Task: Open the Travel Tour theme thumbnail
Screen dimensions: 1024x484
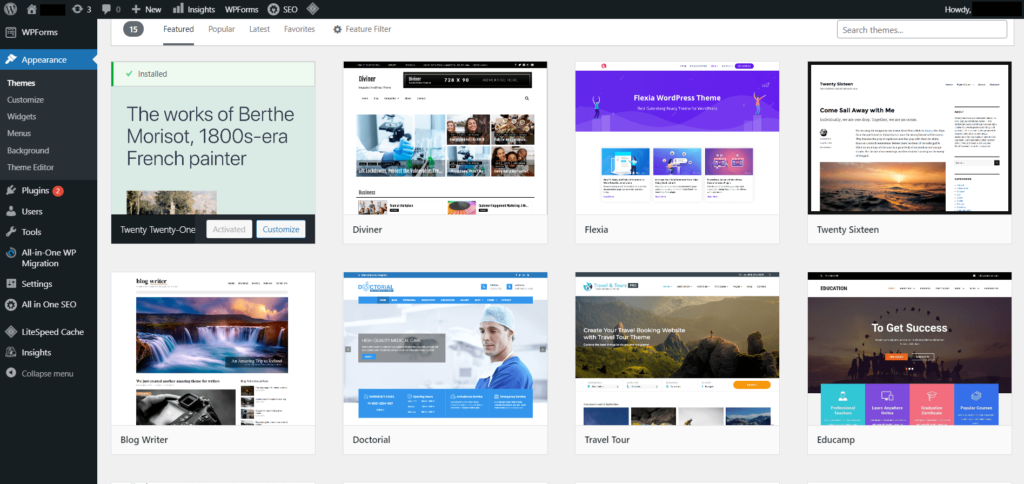Action: [x=677, y=349]
